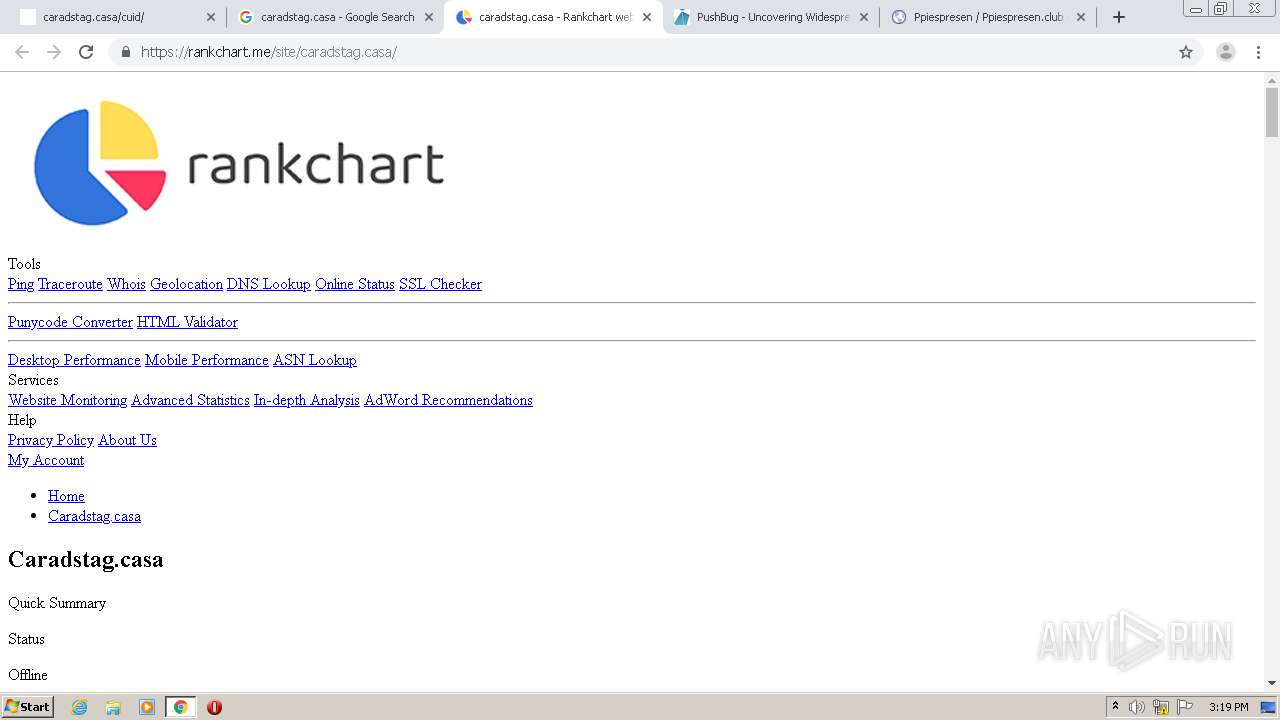The width and height of the screenshot is (1280, 720).
Task: Open the HTML Validator link
Action: [x=187, y=322]
